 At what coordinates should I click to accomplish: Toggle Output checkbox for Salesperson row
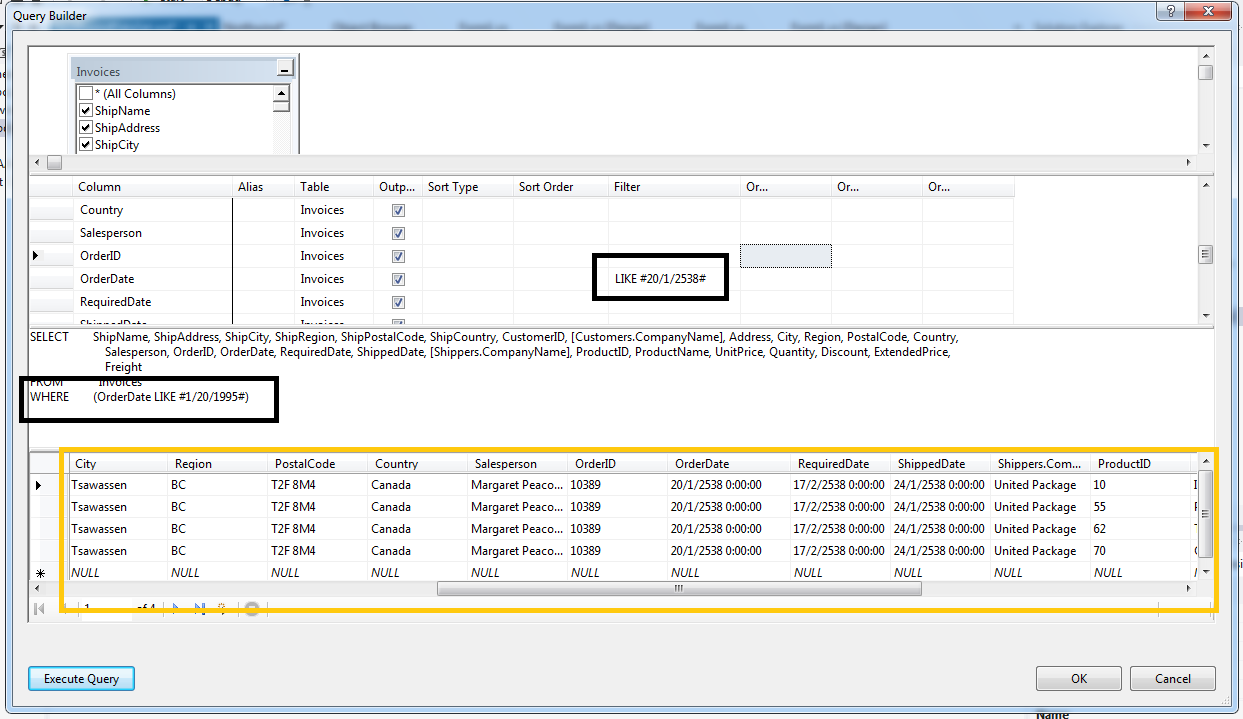(398, 233)
